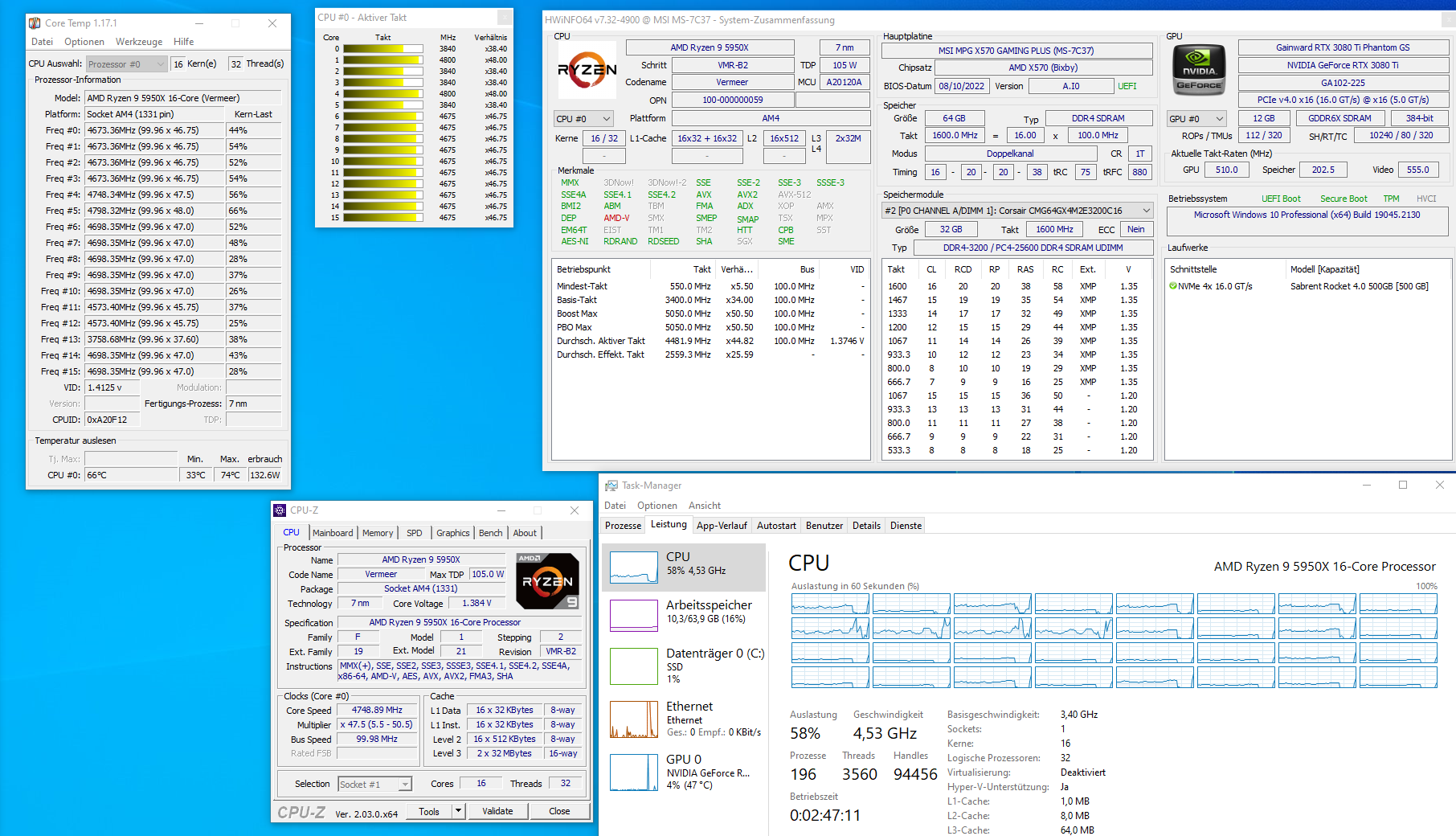Switch to the Dienste tab
The height and width of the screenshot is (836, 1456).
click(906, 526)
